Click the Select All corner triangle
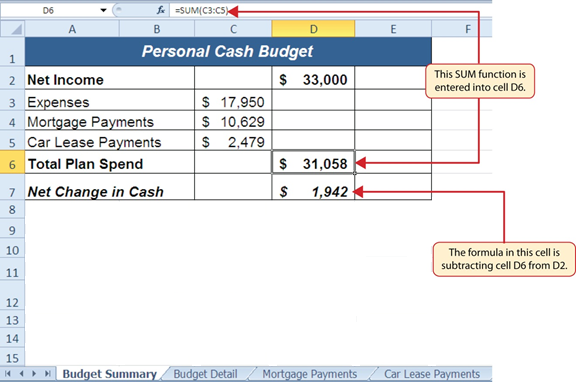Screen dimensions: 584x382 (15, 29)
